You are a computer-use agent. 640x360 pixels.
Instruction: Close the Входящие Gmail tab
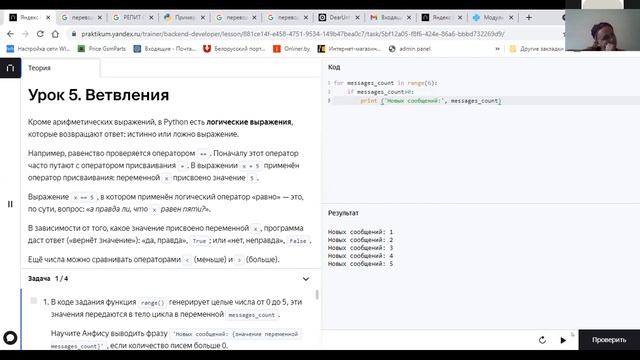(x=409, y=18)
